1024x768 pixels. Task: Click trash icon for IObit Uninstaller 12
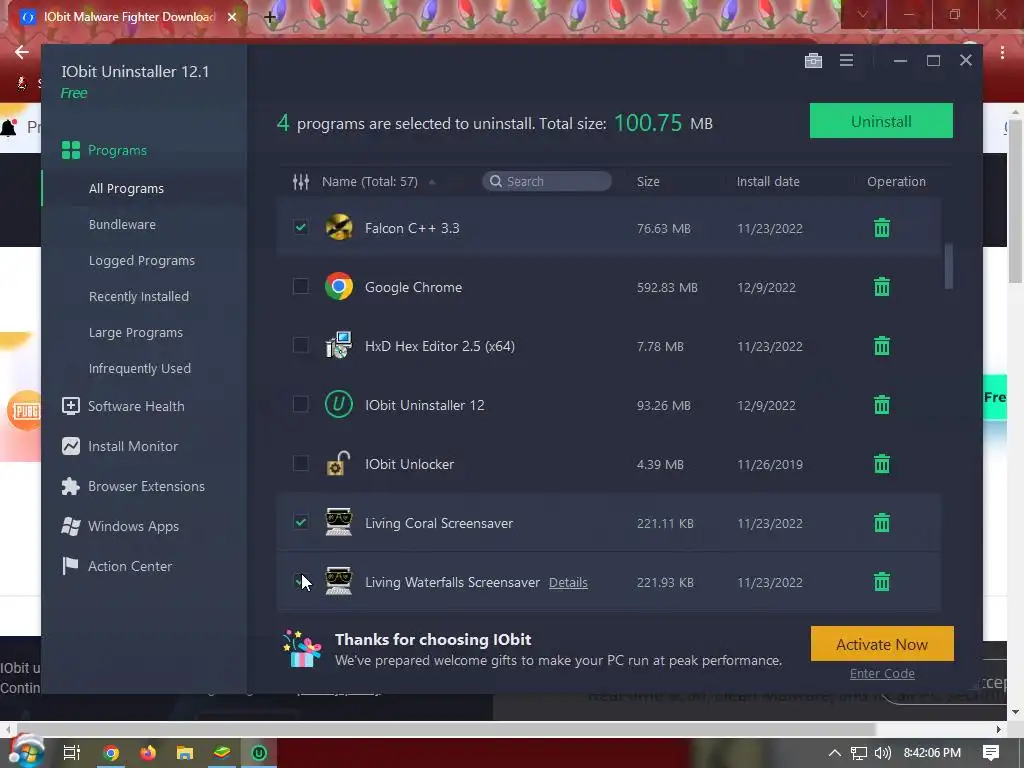click(x=882, y=405)
